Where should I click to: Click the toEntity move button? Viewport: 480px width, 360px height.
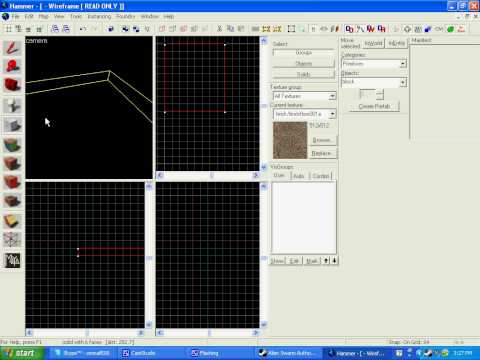click(x=397, y=43)
